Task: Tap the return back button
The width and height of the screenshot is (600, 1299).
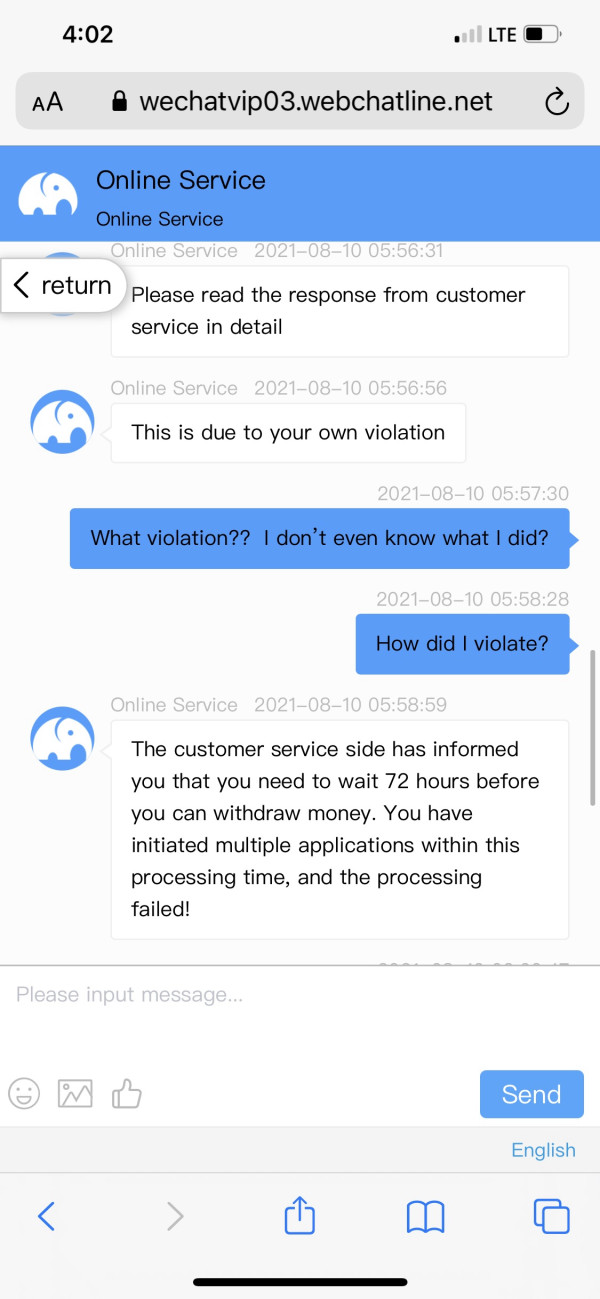Action: pos(63,286)
